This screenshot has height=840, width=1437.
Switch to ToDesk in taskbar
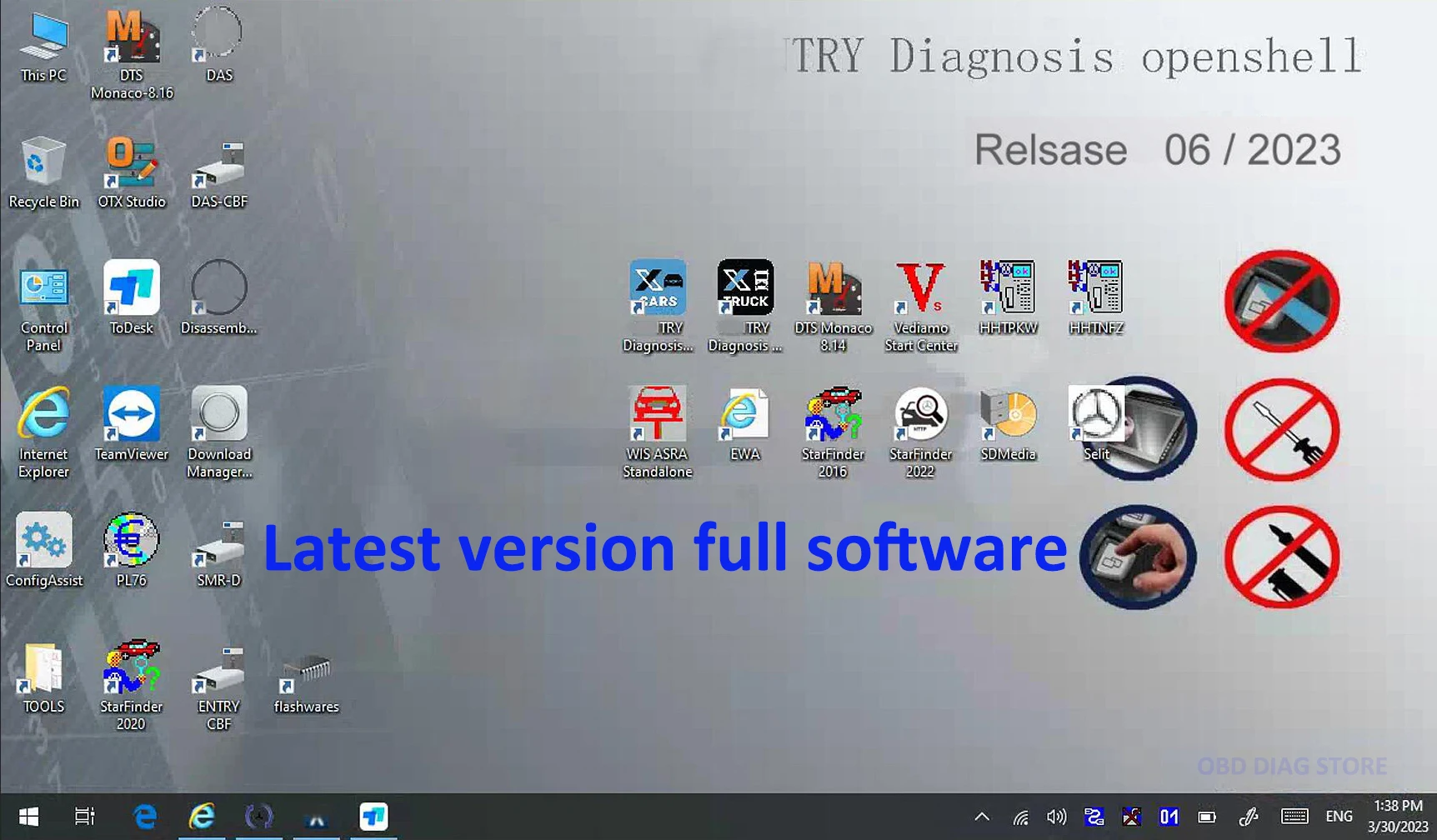click(x=373, y=817)
